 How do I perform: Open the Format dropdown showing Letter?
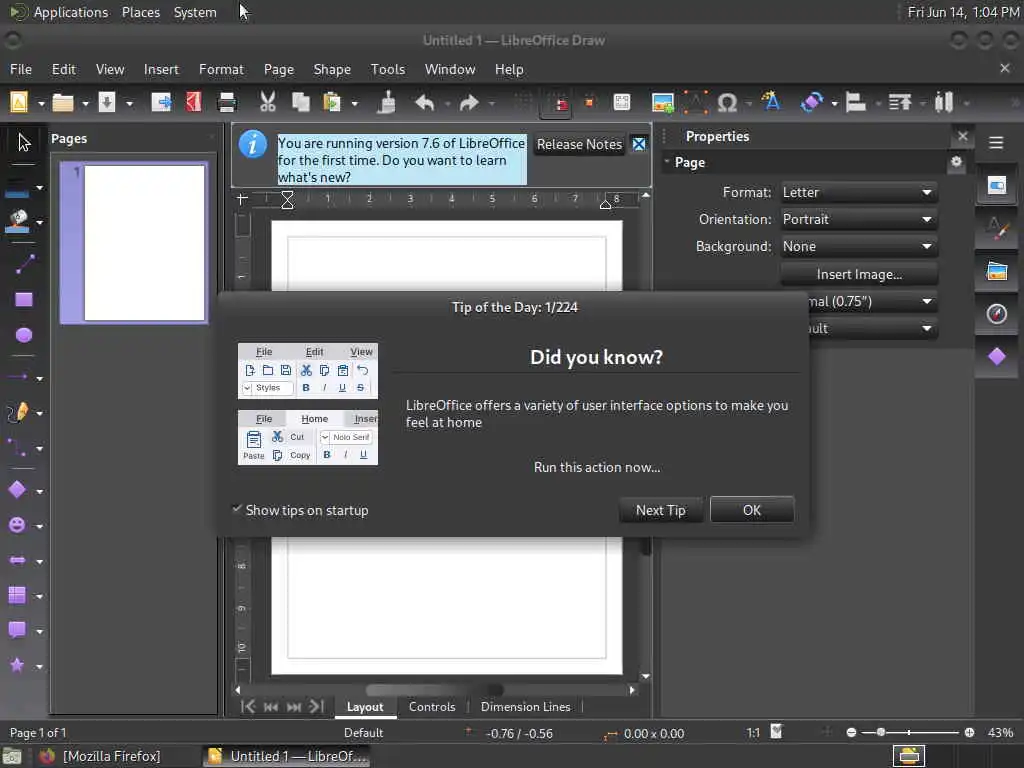858,192
